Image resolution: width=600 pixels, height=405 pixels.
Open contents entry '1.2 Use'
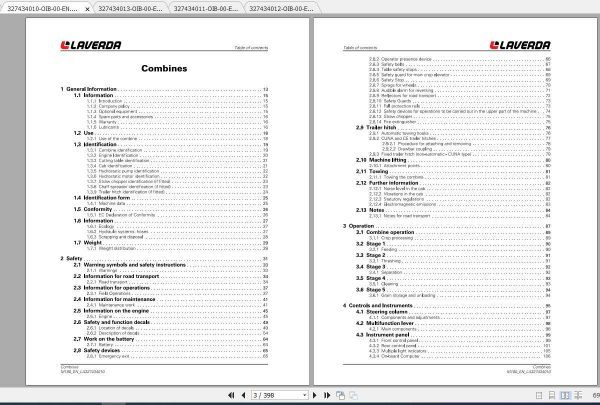pyautogui.click(x=171, y=133)
